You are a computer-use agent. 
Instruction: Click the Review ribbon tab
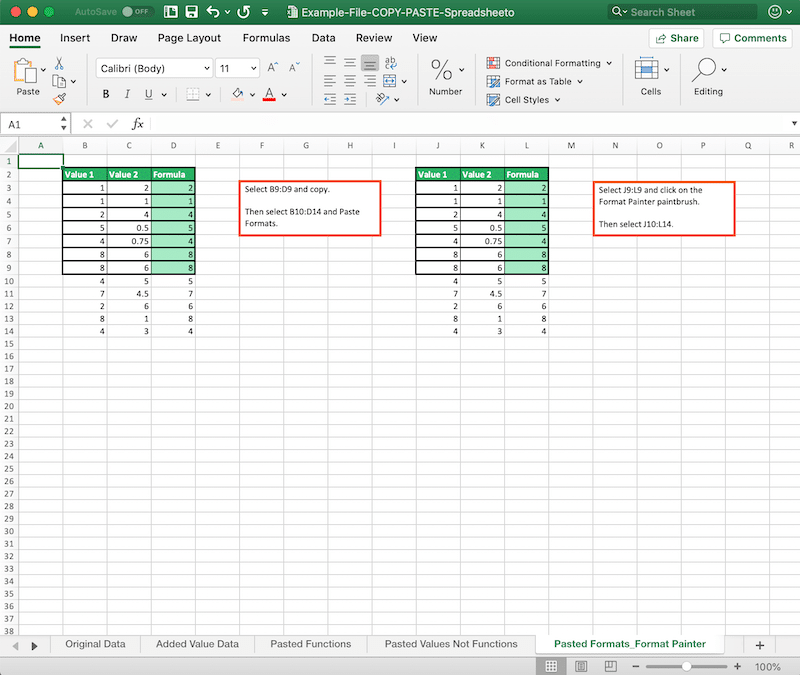[x=374, y=38]
